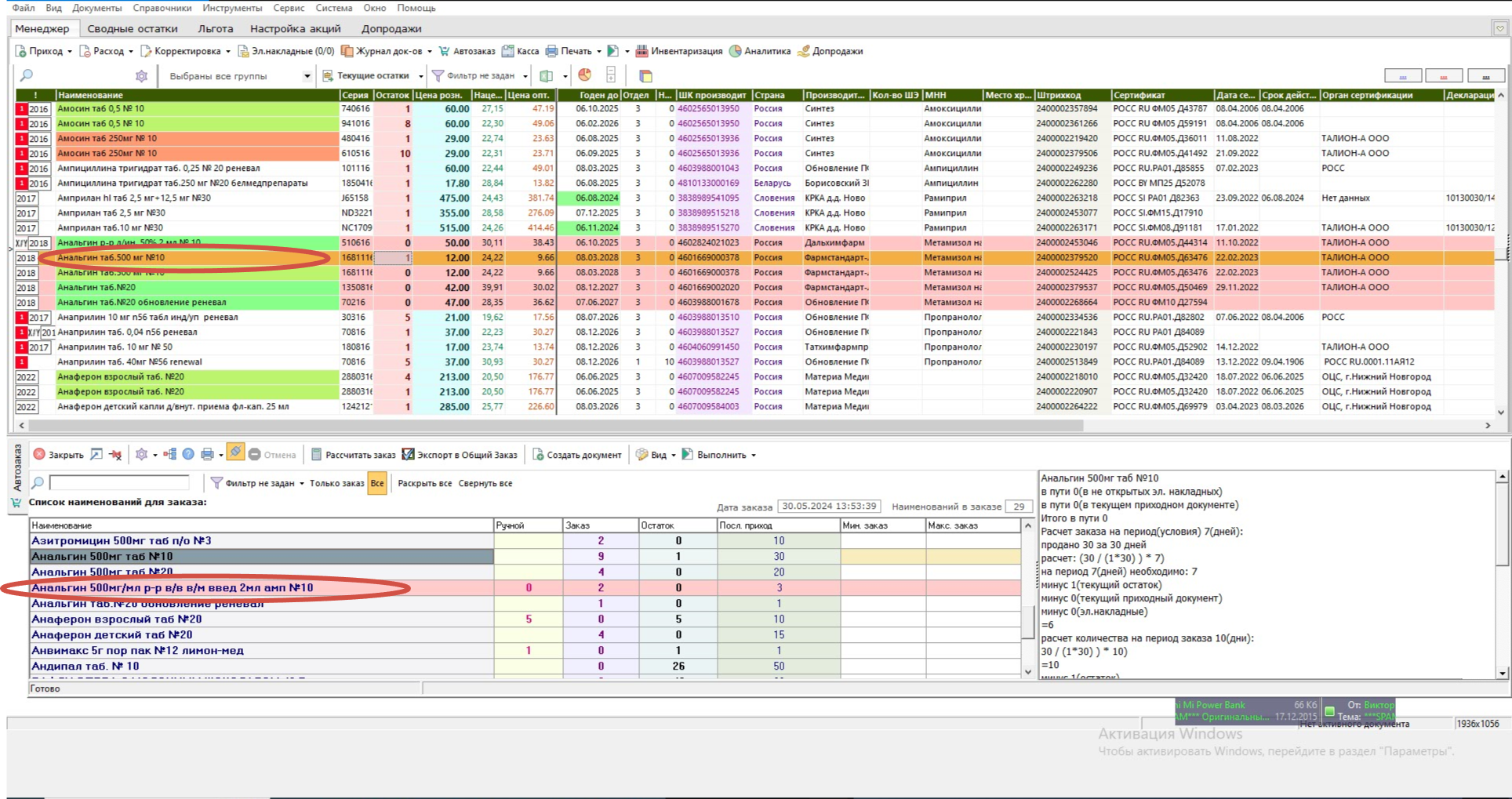Image resolution: width=1512 pixels, height=799 pixels.
Task: Click the red pie chart icon
Action: tap(584, 75)
